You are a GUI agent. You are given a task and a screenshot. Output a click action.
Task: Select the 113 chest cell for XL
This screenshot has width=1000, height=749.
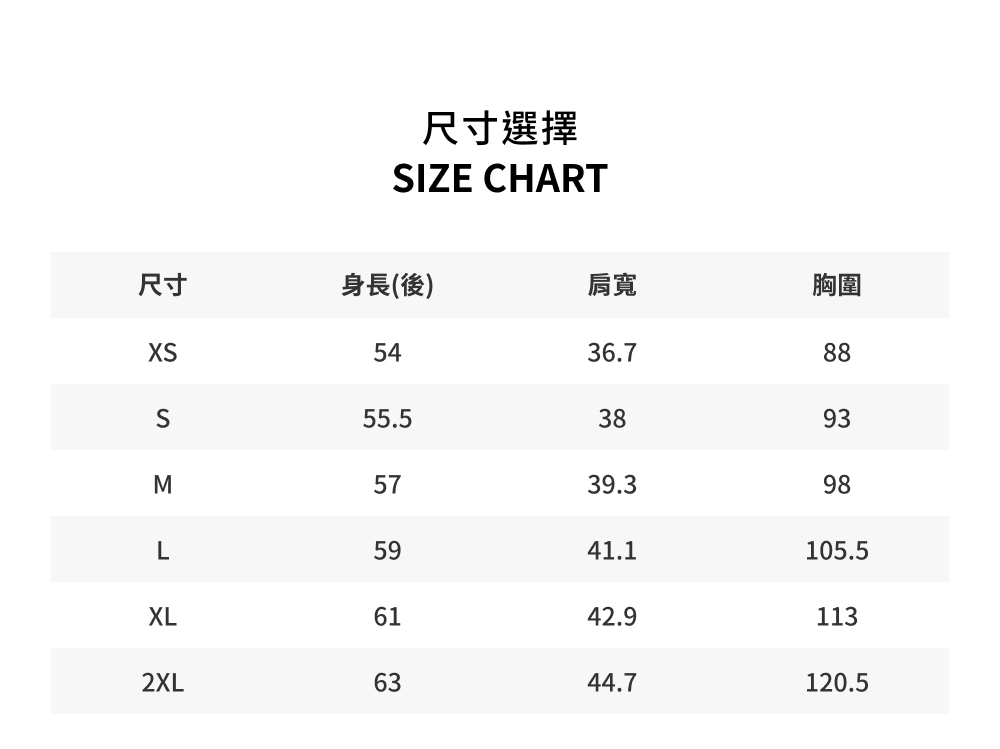[x=837, y=617]
